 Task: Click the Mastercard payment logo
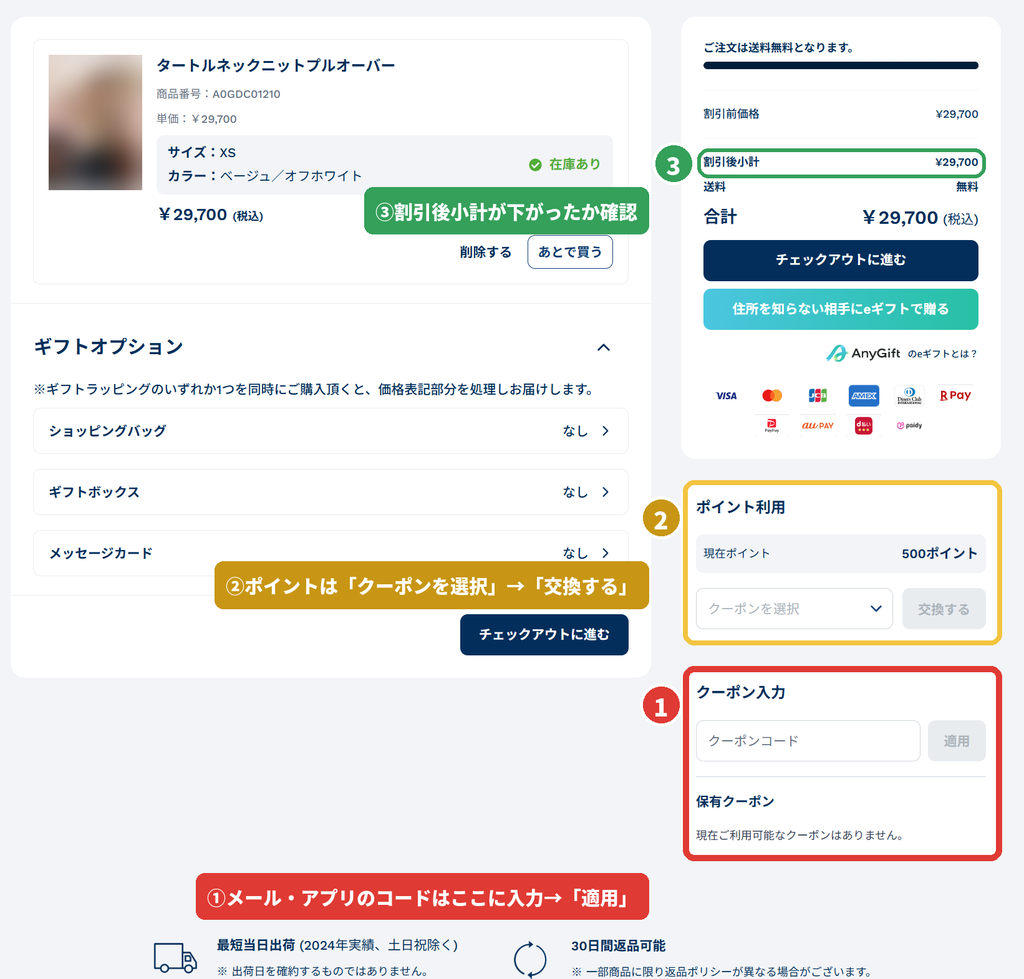pos(772,396)
